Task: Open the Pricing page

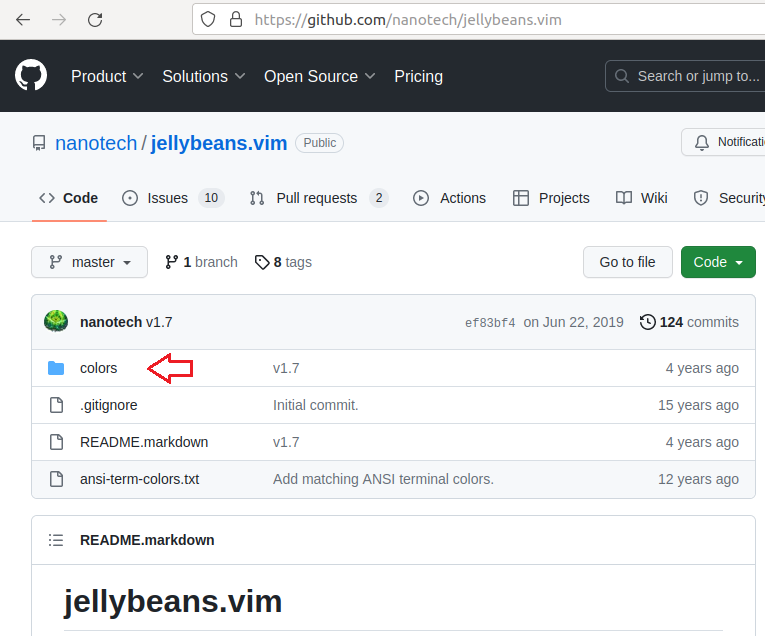Action: (x=418, y=77)
